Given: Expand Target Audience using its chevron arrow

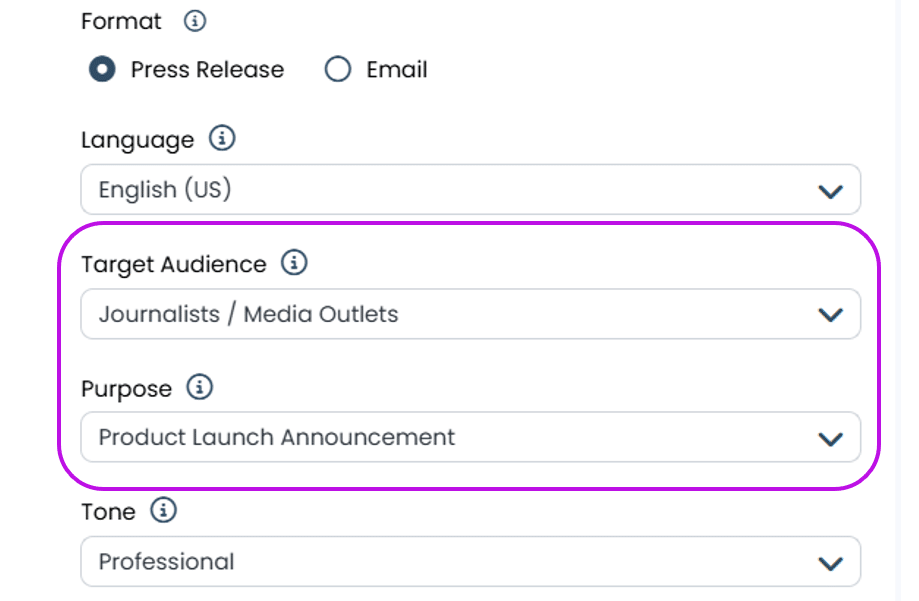Looking at the screenshot, I should [830, 315].
